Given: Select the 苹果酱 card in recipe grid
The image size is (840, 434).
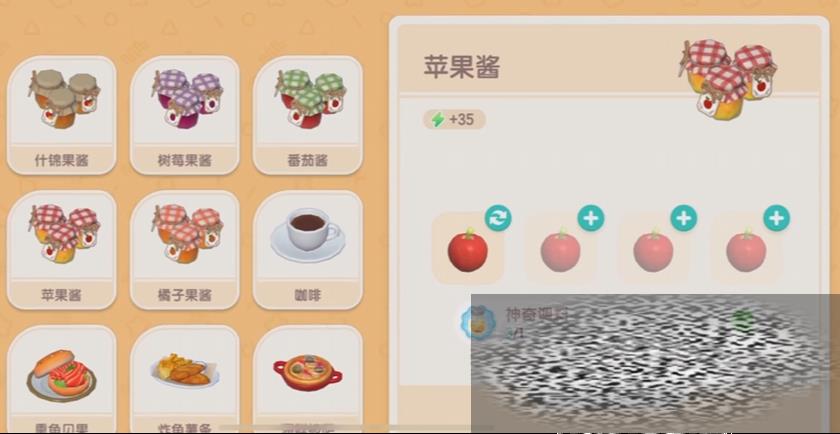Looking at the screenshot, I should 62,250.
